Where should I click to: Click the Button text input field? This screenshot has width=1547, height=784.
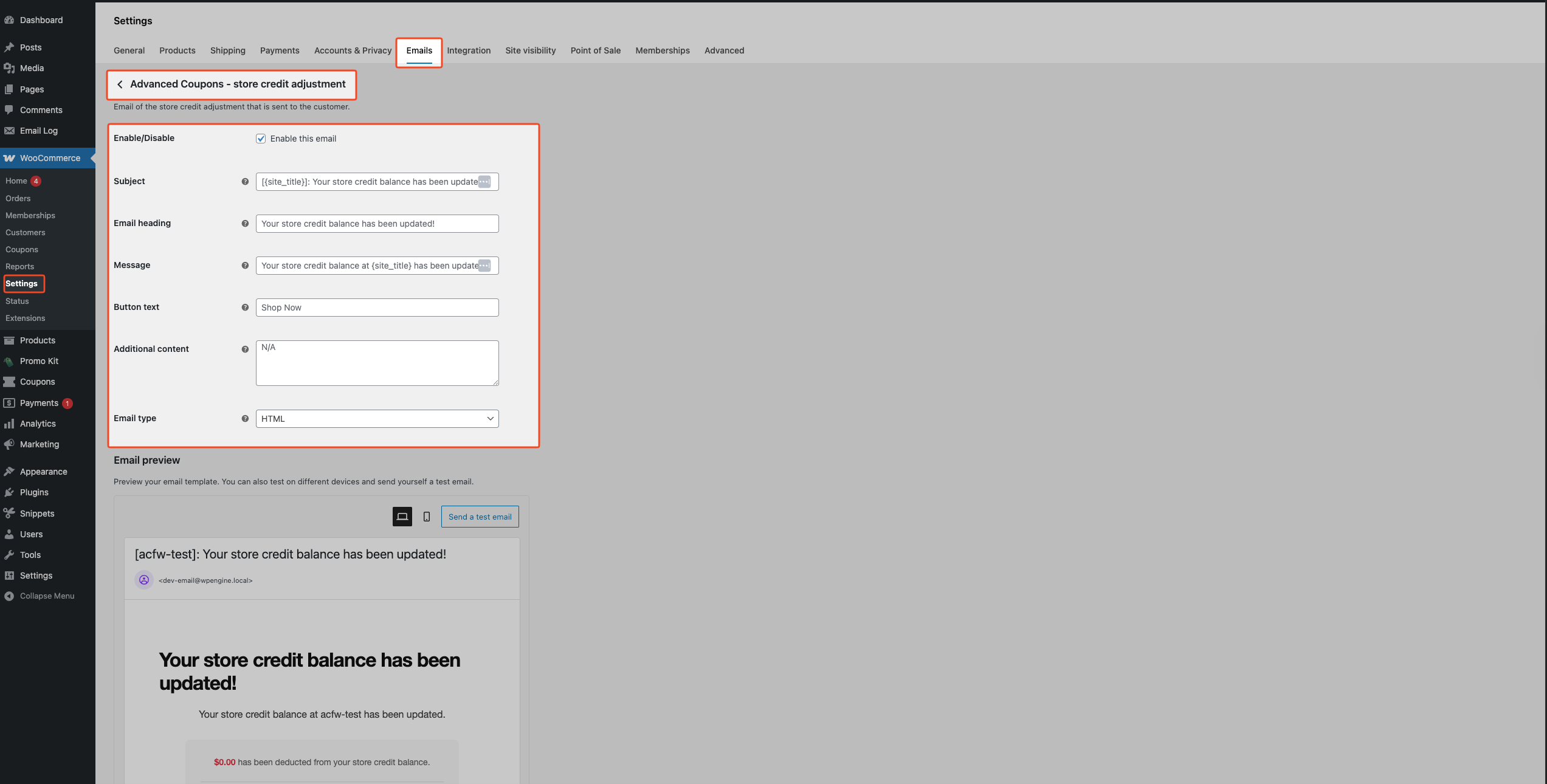click(x=377, y=308)
